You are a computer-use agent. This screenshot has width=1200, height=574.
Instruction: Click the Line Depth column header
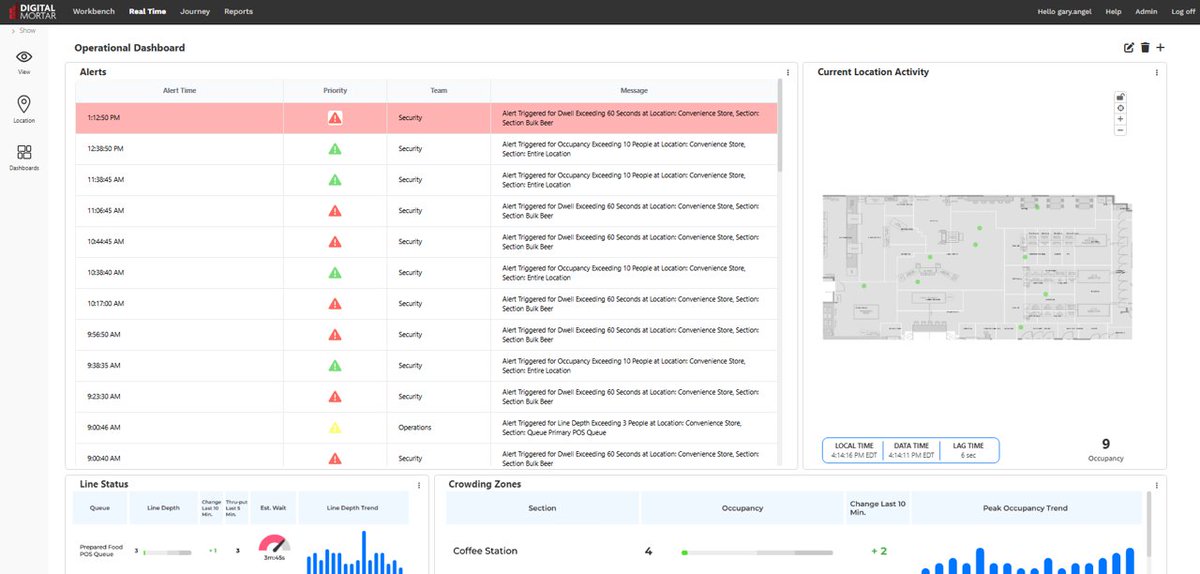click(163, 508)
